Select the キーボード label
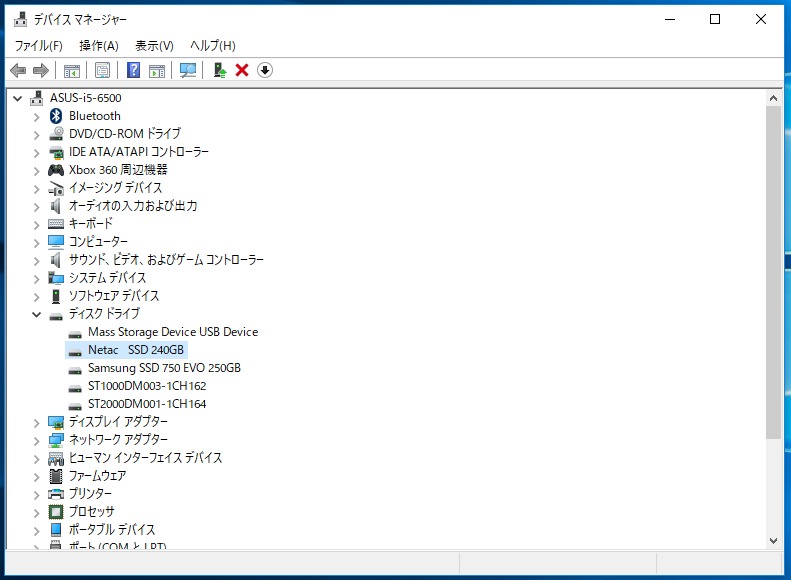The width and height of the screenshot is (791, 580). (91, 223)
